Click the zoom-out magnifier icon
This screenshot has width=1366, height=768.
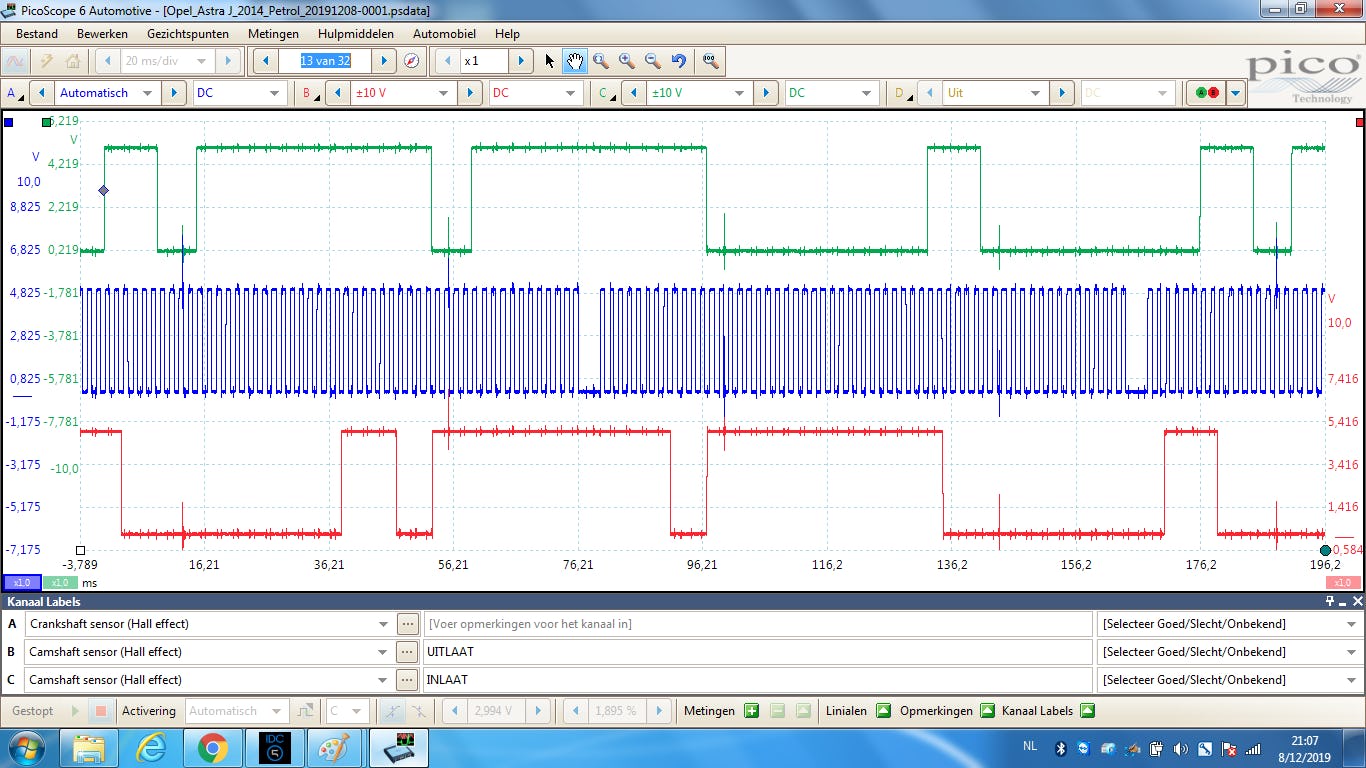(x=653, y=61)
